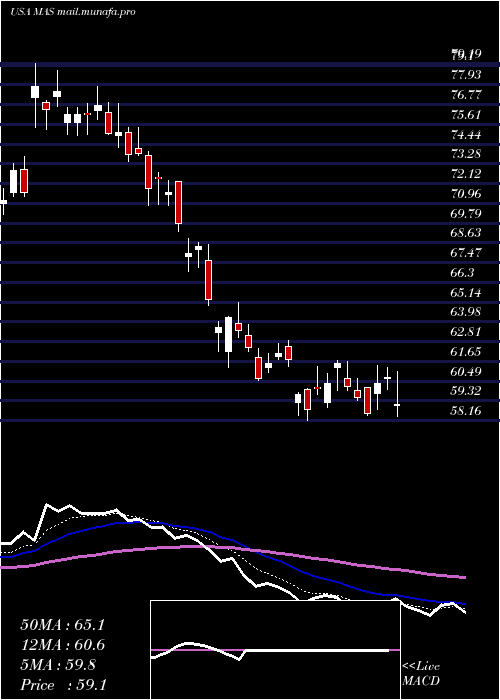500x700 pixels.
Task: Click the '5MA : 59.8' readout
Action: point(58,665)
